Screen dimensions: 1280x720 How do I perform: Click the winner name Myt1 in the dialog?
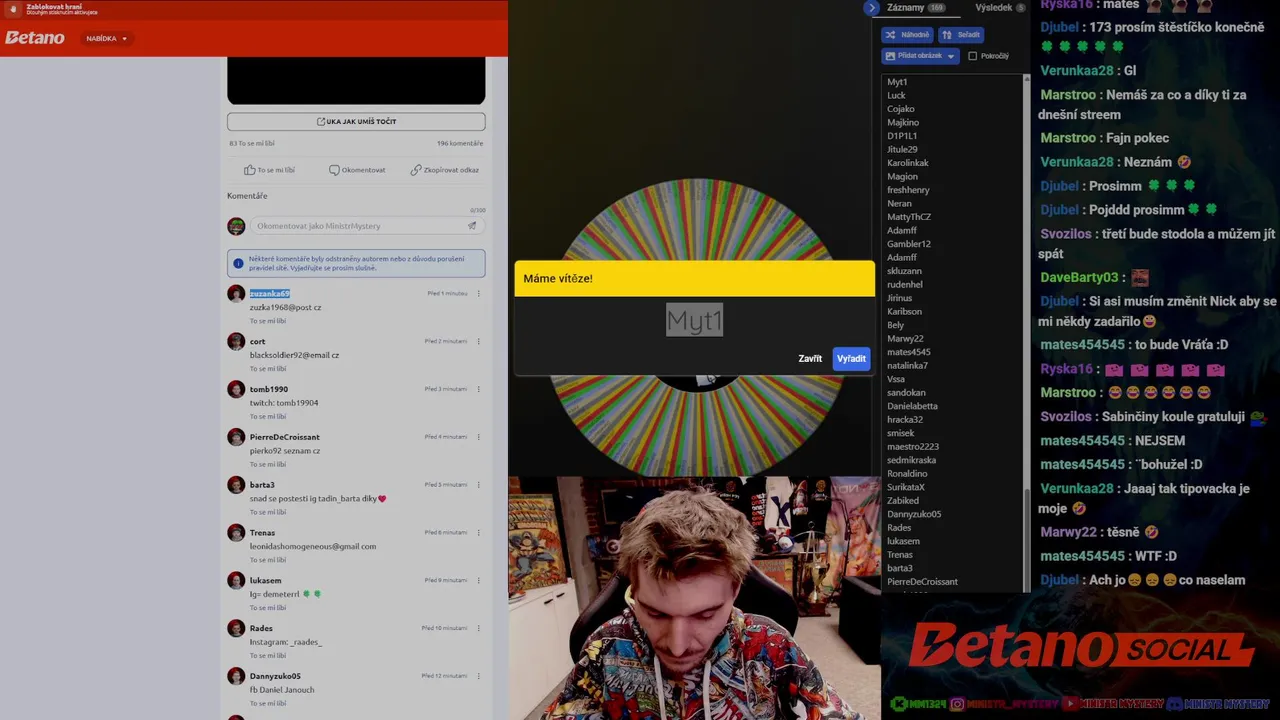tap(694, 320)
